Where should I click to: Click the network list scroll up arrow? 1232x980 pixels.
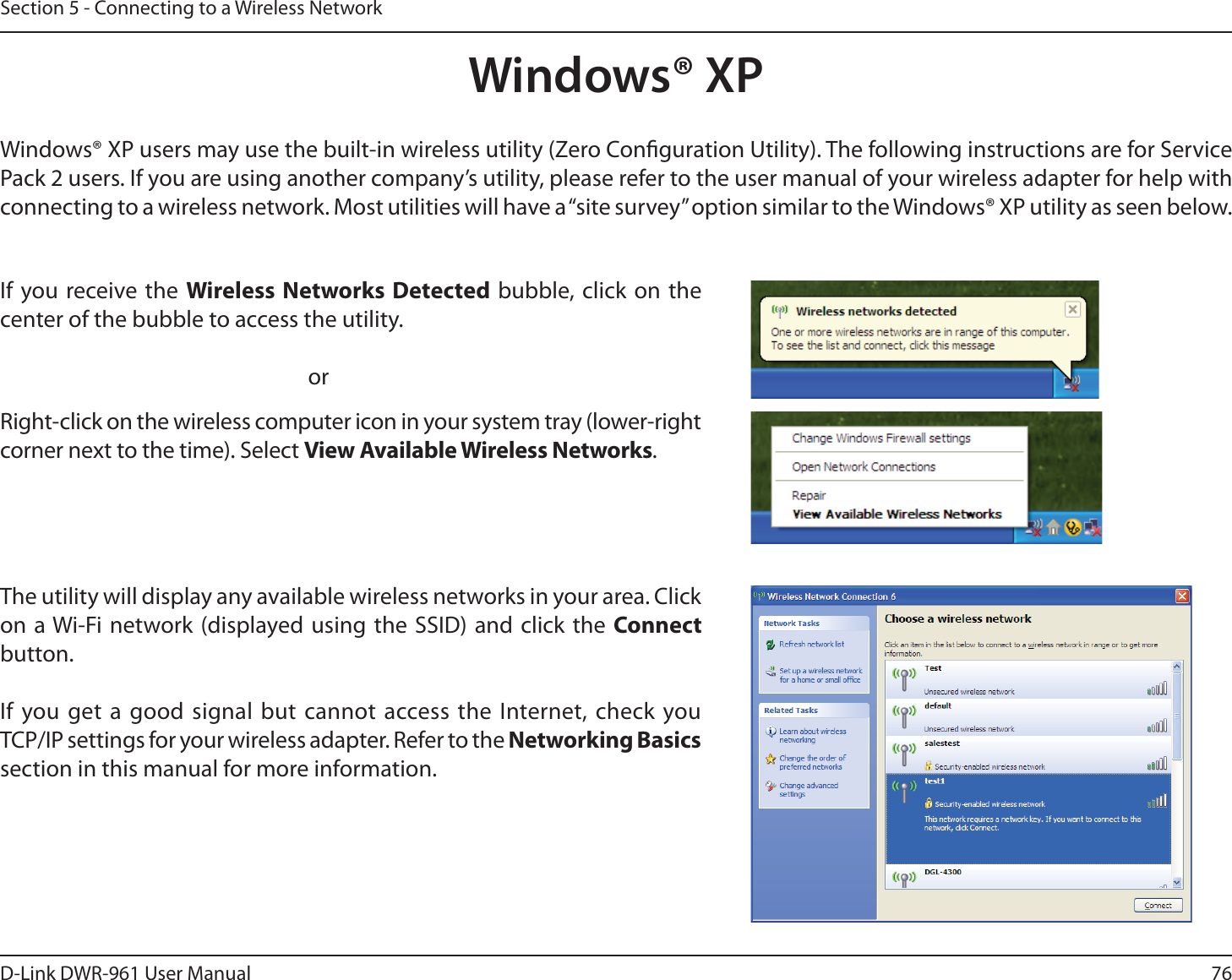pos(1177,667)
